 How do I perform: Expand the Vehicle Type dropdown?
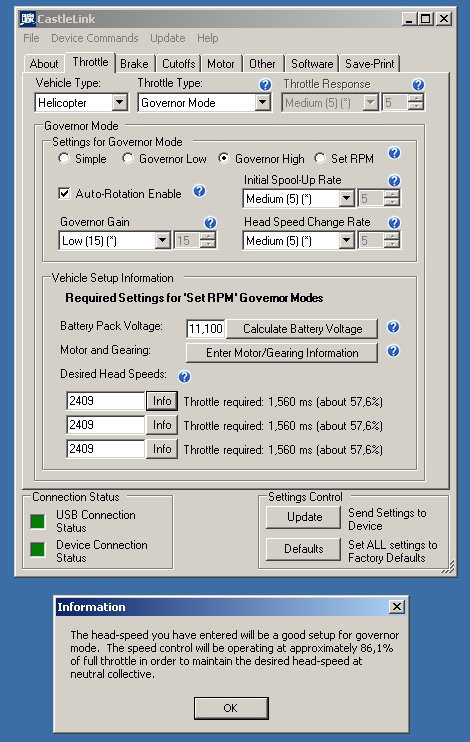click(x=120, y=102)
